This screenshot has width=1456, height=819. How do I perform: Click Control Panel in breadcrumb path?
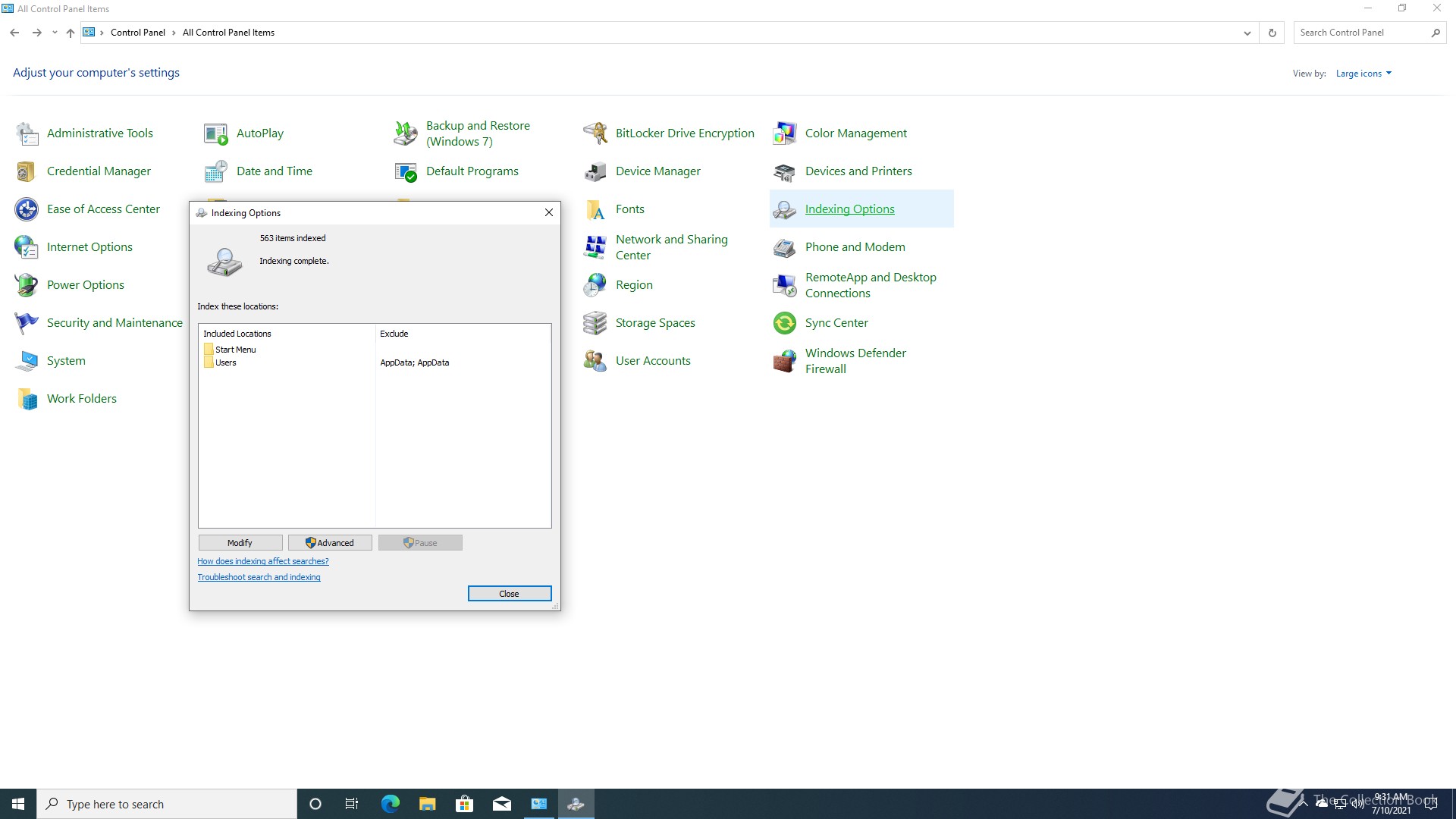138,33
